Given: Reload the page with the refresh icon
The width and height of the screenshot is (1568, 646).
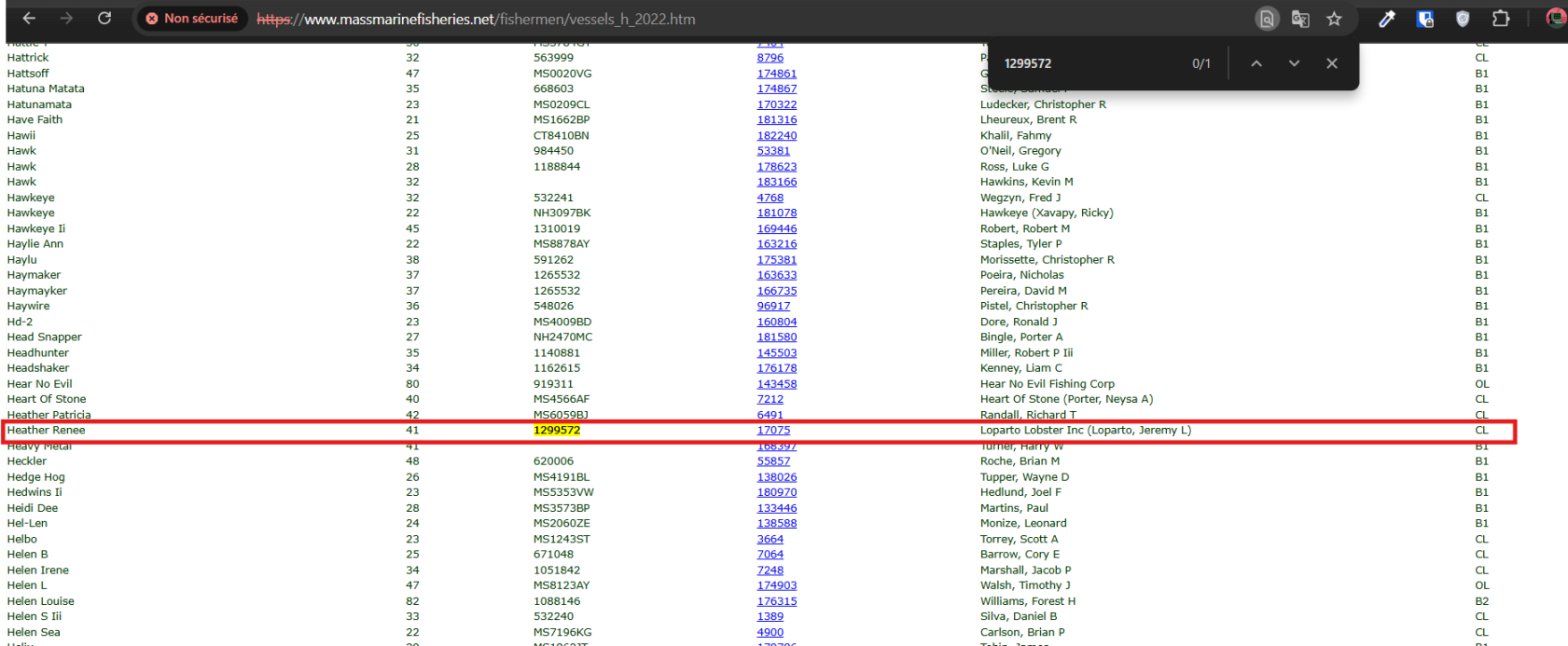Looking at the screenshot, I should (x=104, y=19).
